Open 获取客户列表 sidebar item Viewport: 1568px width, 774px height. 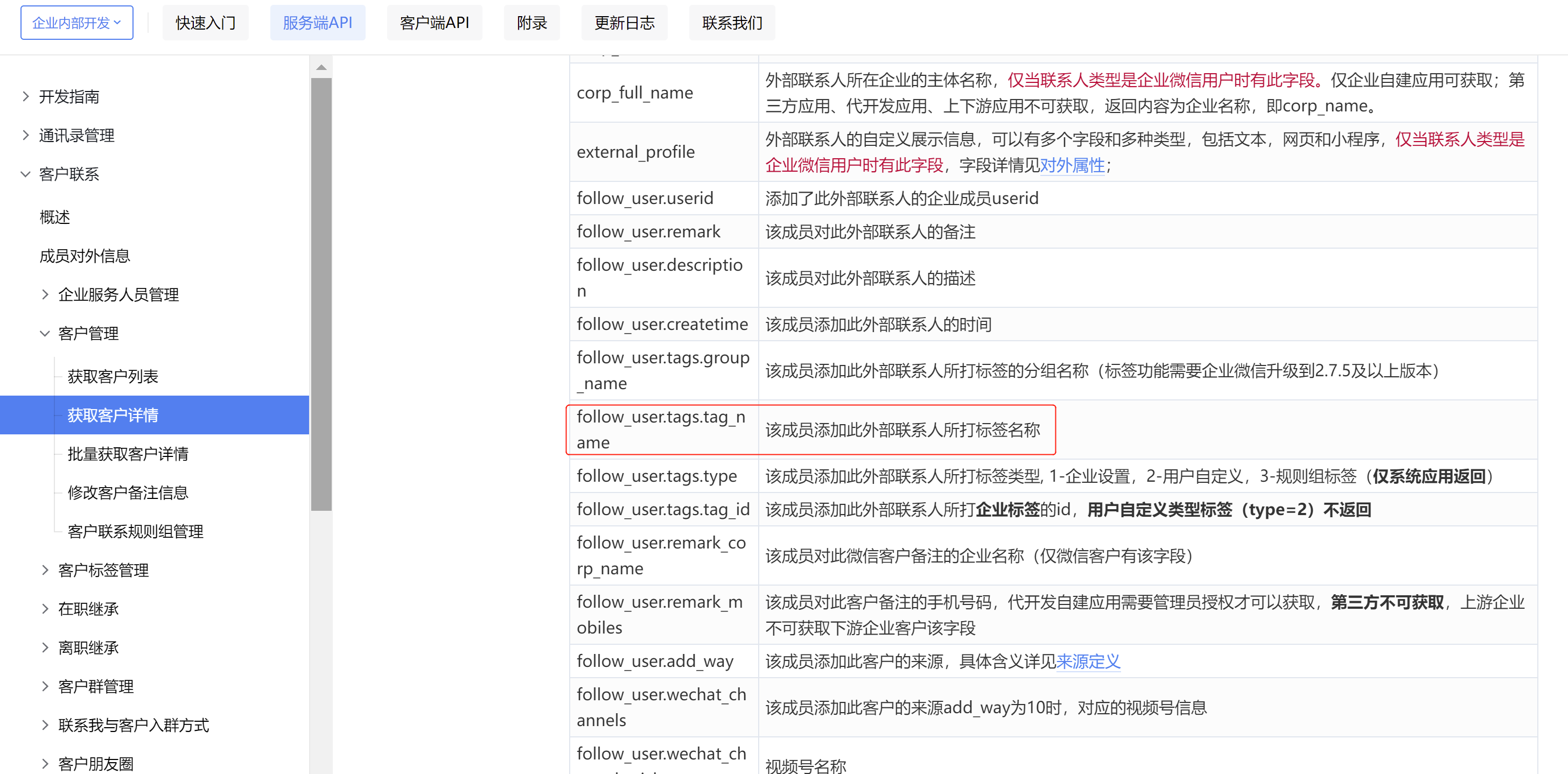point(113,377)
